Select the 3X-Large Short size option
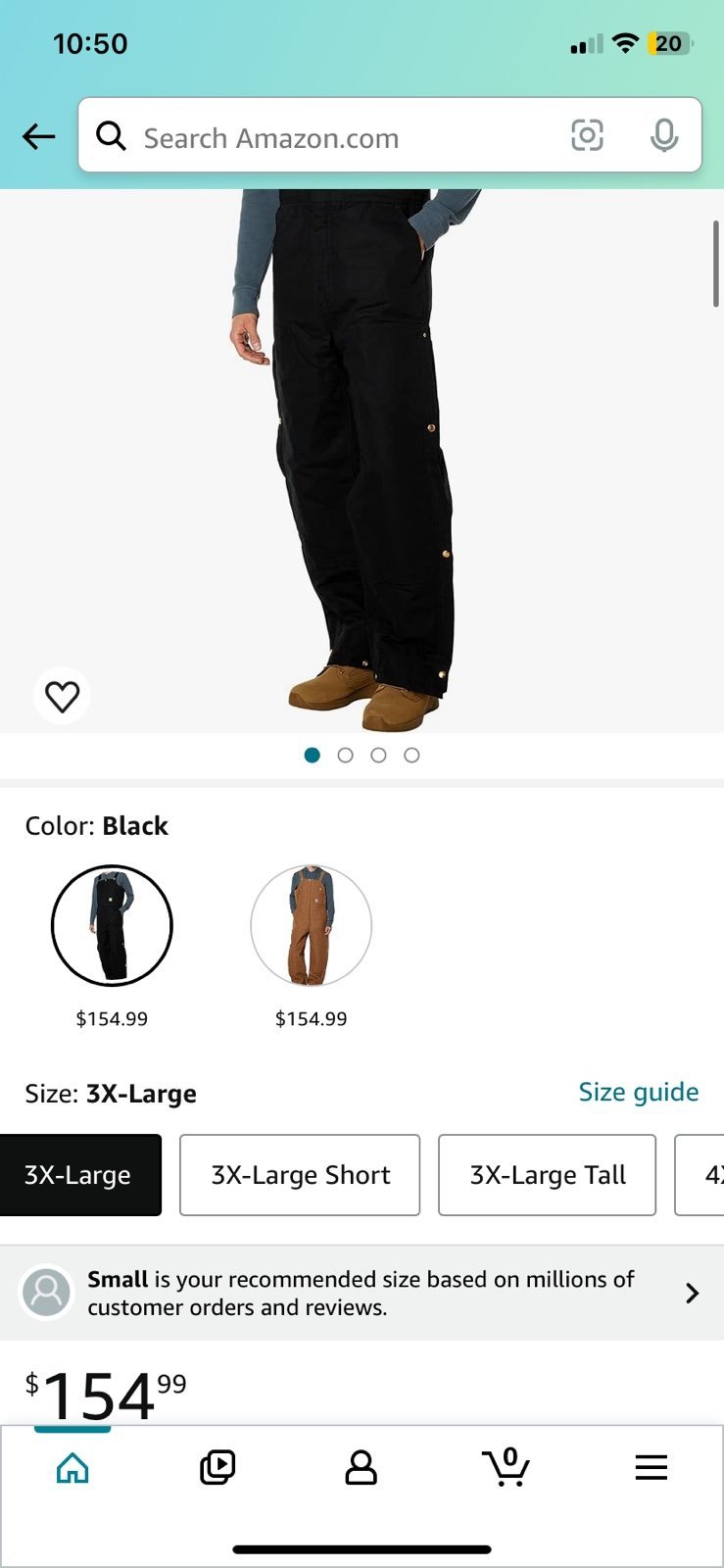The image size is (724, 1568). pyautogui.click(x=300, y=1175)
